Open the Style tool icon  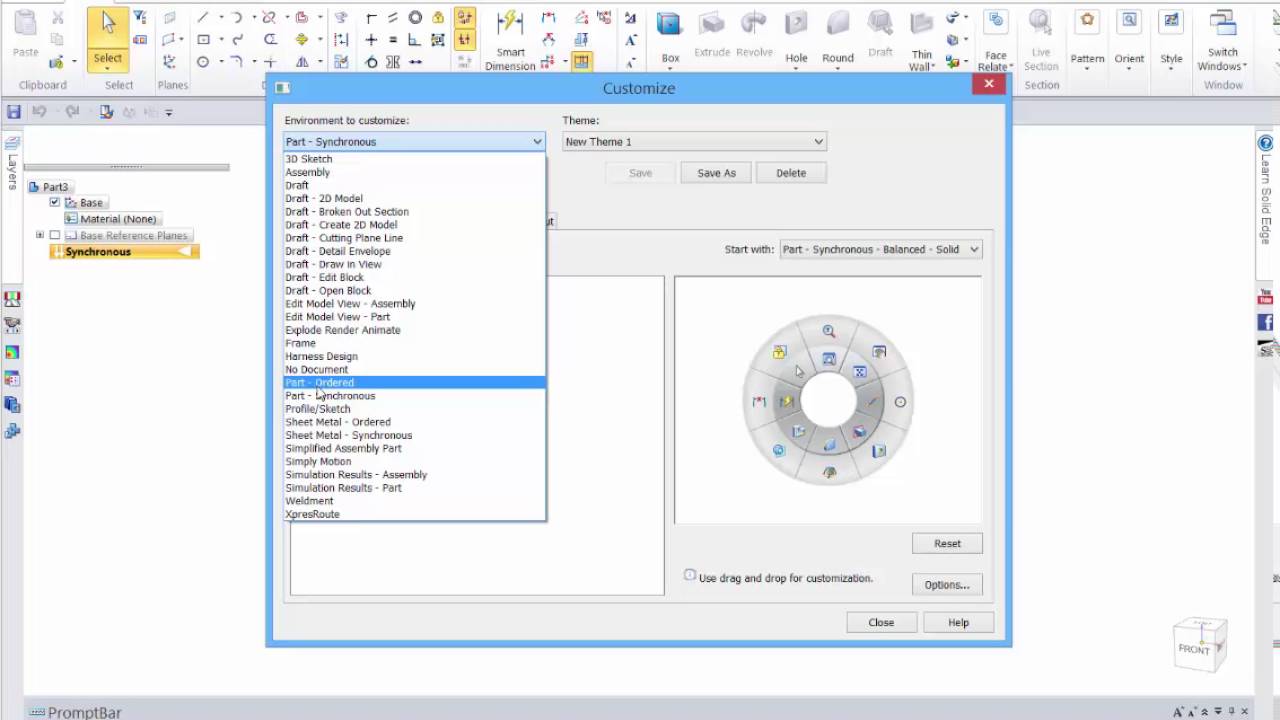point(1171,22)
